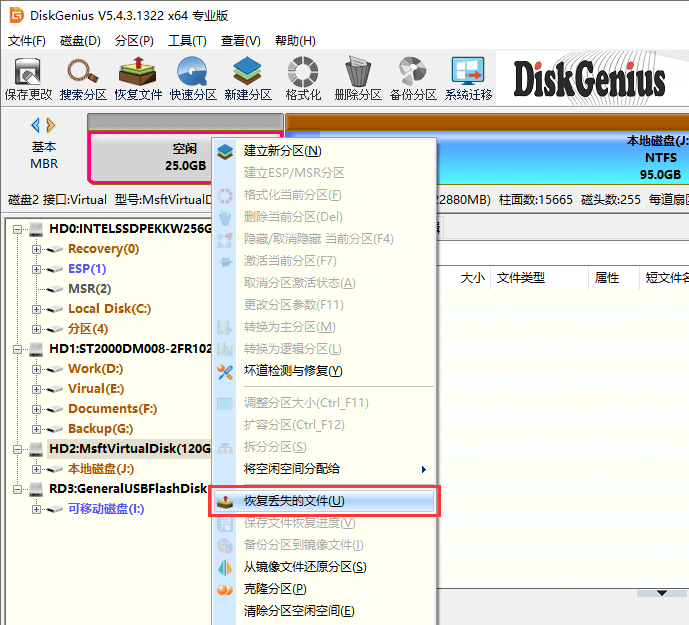
Task: Click the Search Partition (搜索分区) icon
Action: pyautogui.click(x=83, y=79)
